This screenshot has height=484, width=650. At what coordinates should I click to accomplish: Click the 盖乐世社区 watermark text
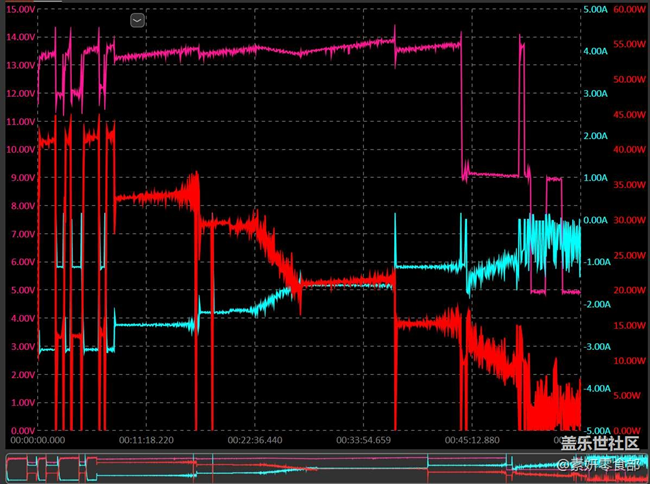point(599,444)
